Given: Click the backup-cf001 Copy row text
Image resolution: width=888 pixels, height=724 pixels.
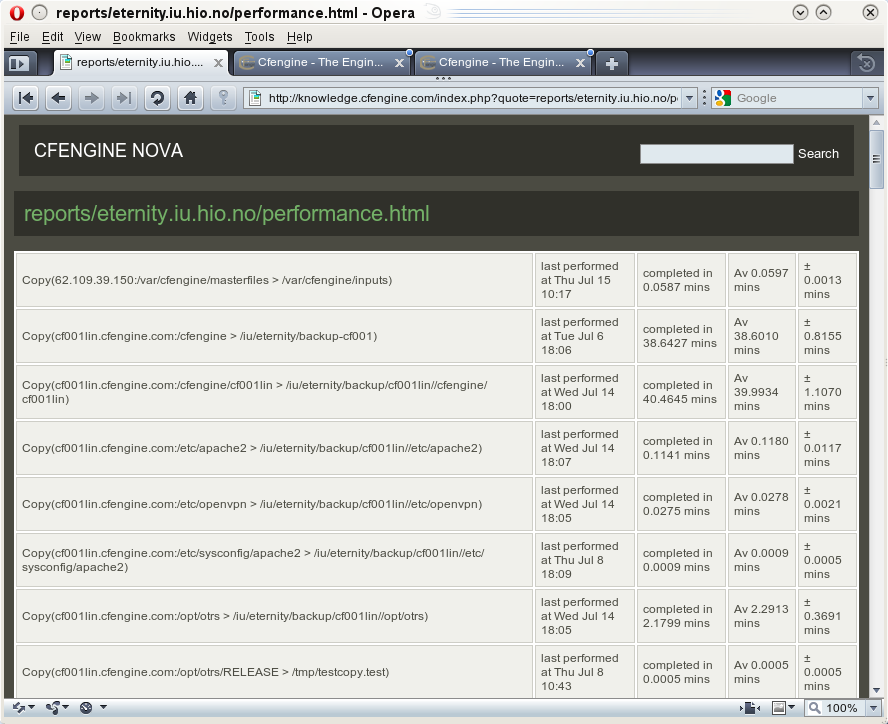Looking at the screenshot, I should point(199,336).
